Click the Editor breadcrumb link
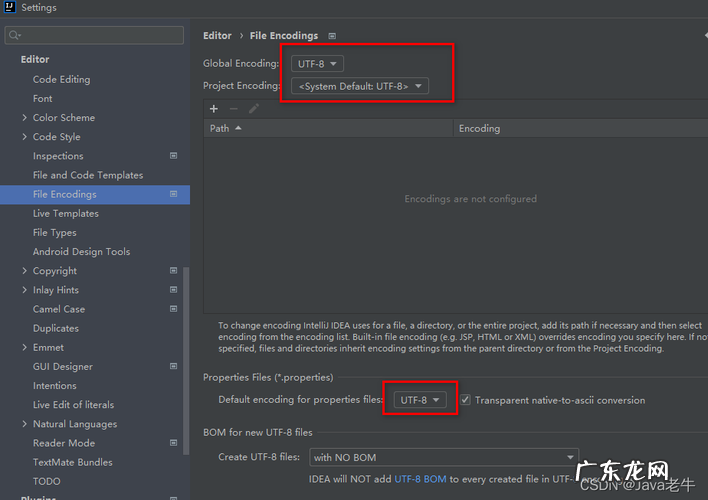The height and width of the screenshot is (500, 708). [217, 36]
